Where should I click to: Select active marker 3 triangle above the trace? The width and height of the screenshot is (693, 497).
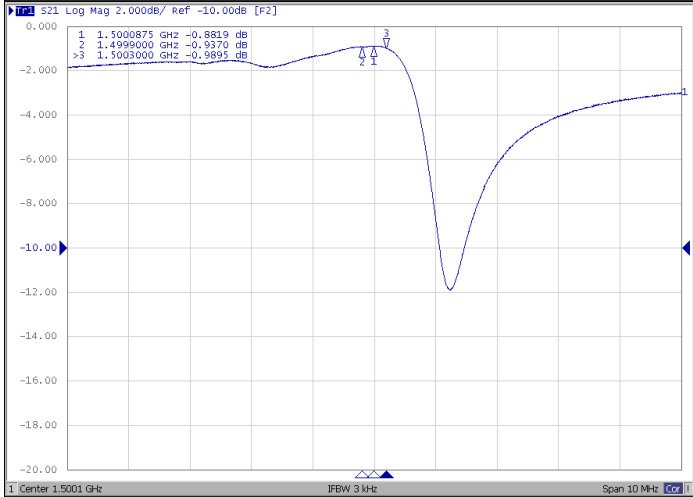386,42
